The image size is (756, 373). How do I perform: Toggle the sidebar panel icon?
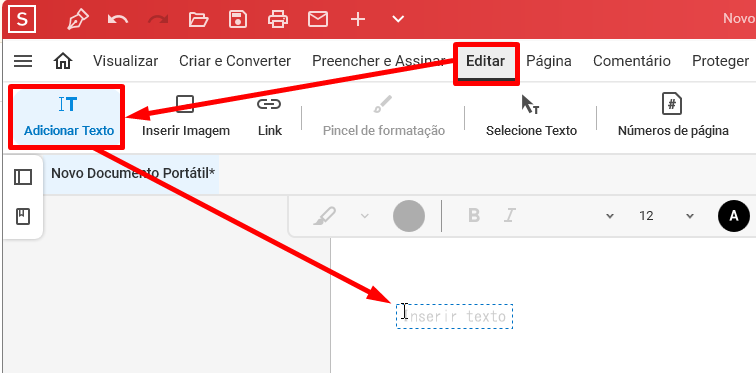click(23, 177)
